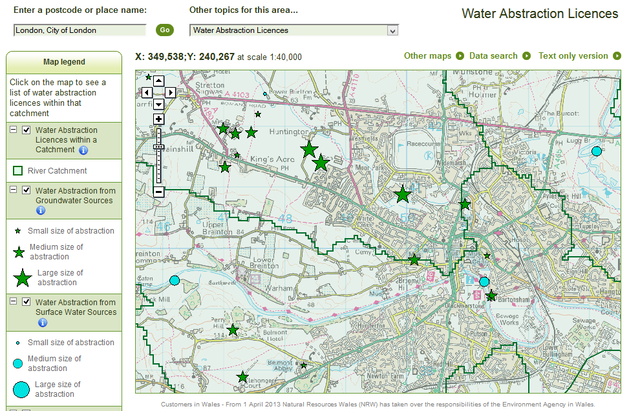Pan the map up with arrow

tap(159, 80)
